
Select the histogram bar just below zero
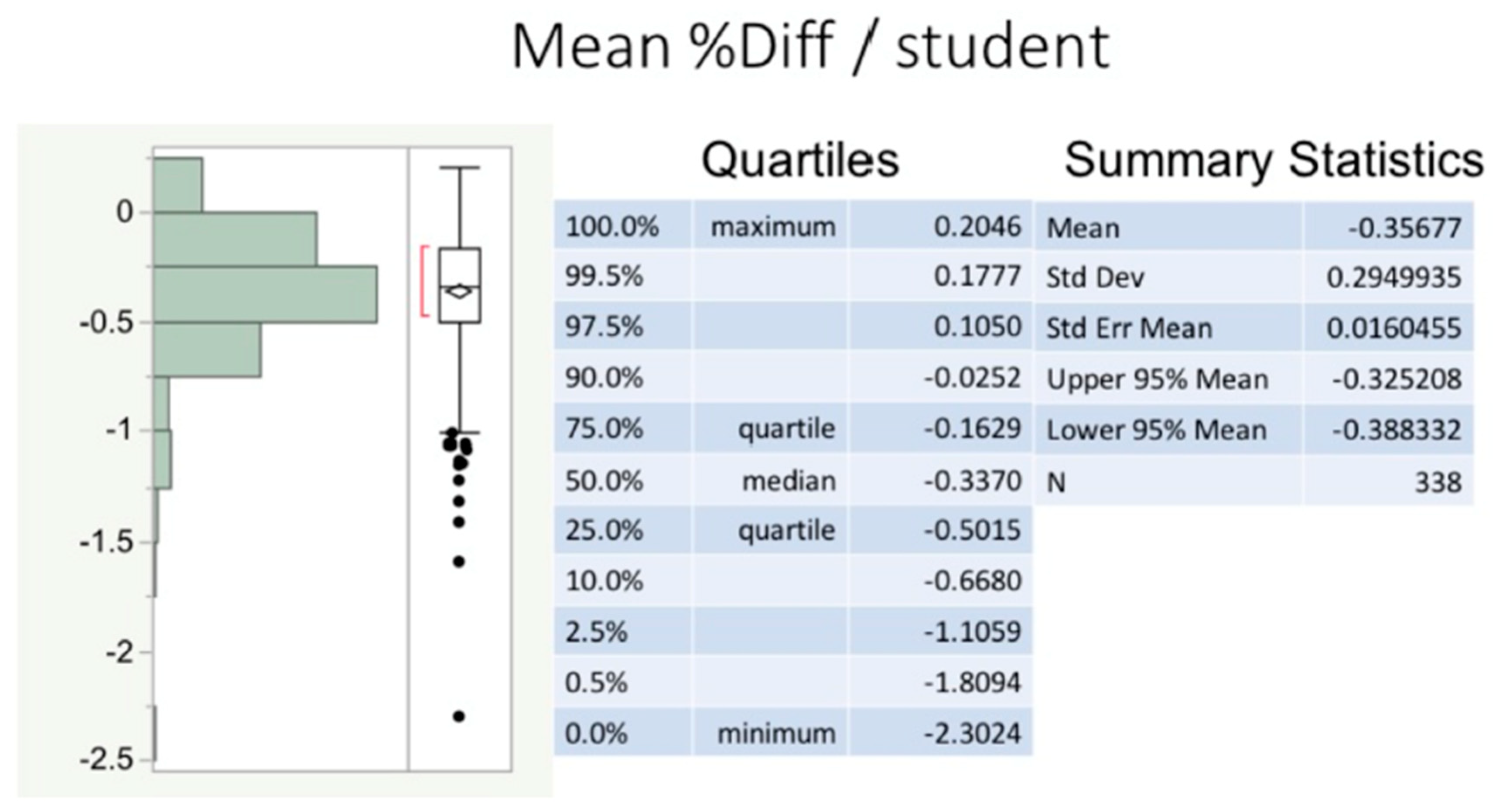235,239
